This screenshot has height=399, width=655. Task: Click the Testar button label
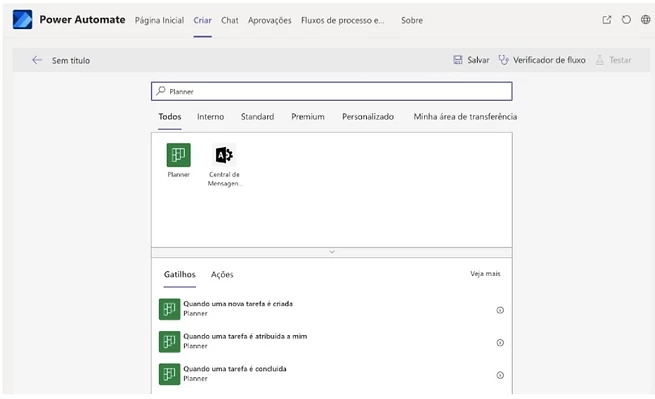[x=620, y=60]
